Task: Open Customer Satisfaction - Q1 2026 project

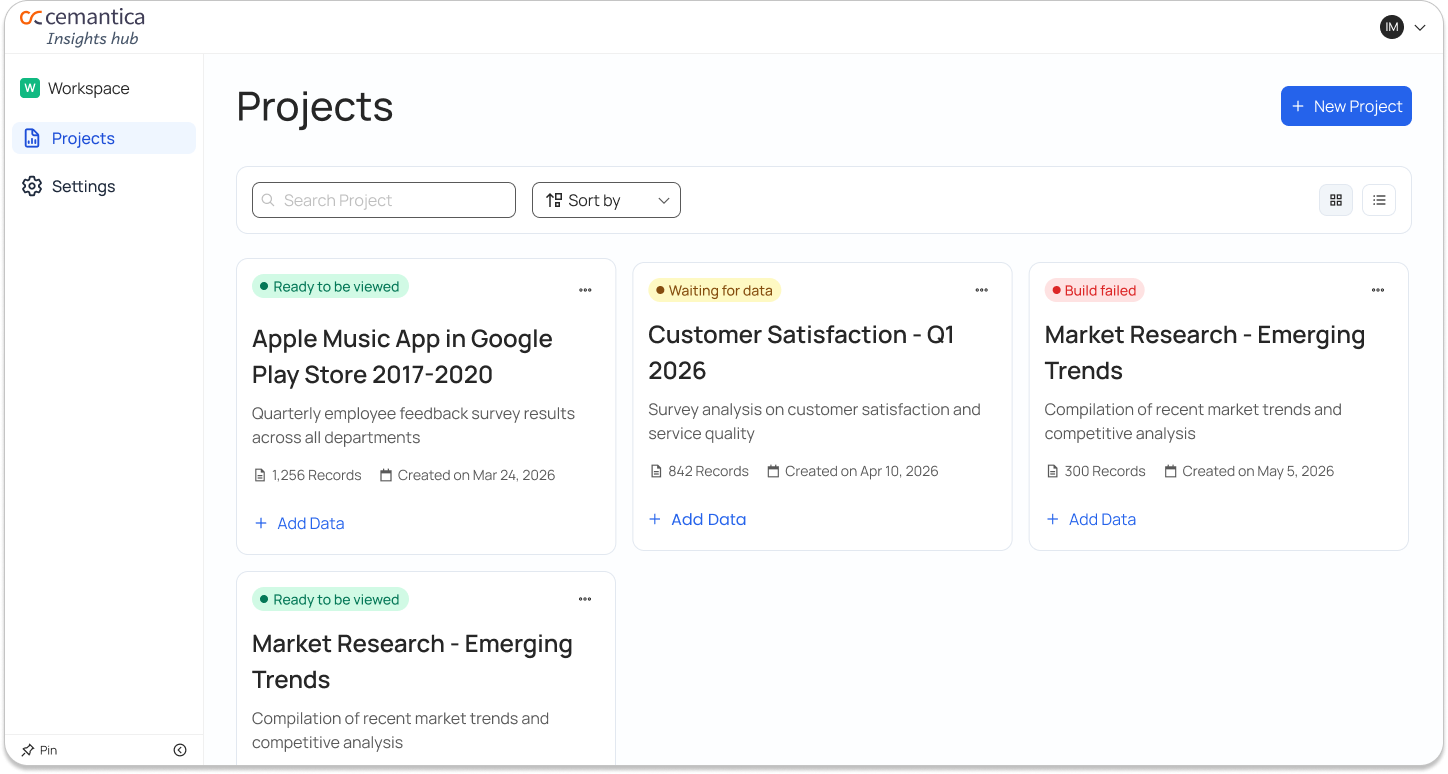Action: [801, 352]
